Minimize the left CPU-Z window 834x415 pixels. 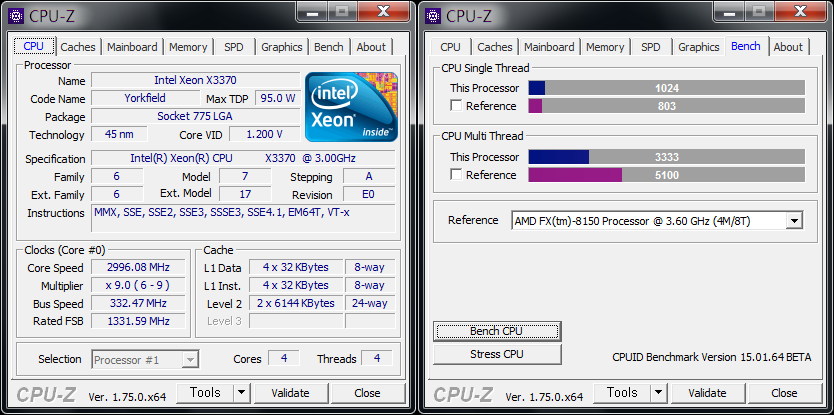[x=312, y=11]
